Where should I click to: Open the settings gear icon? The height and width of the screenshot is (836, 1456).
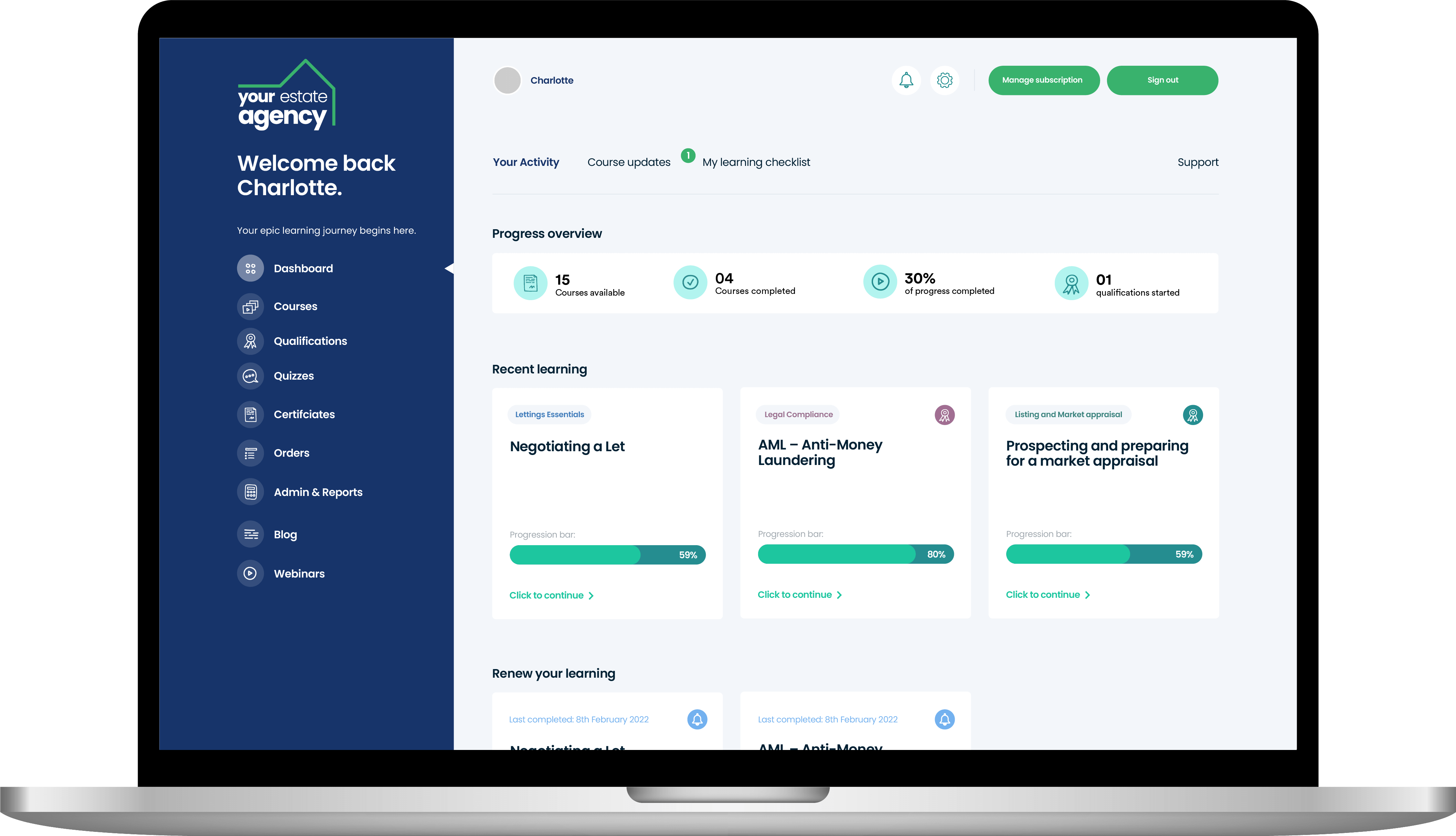[x=945, y=81]
